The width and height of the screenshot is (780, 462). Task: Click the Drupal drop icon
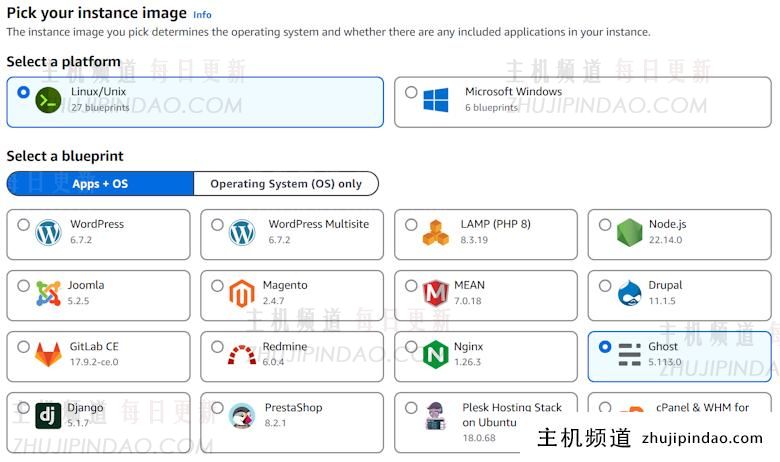coord(629,293)
